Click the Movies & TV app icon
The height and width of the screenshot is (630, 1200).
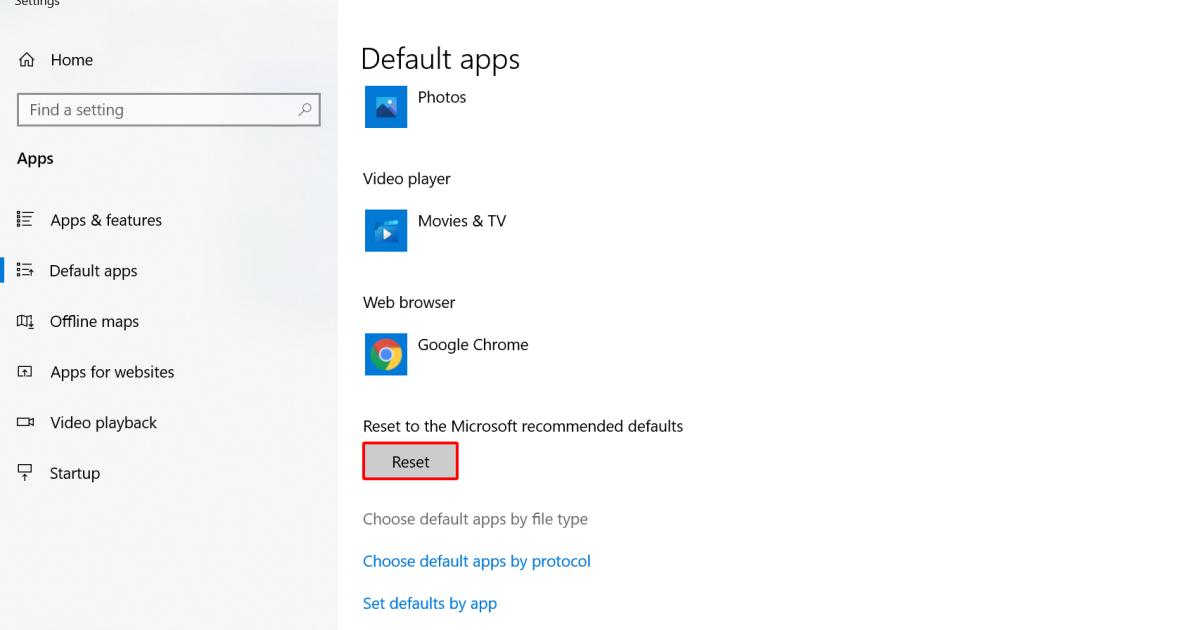(386, 231)
